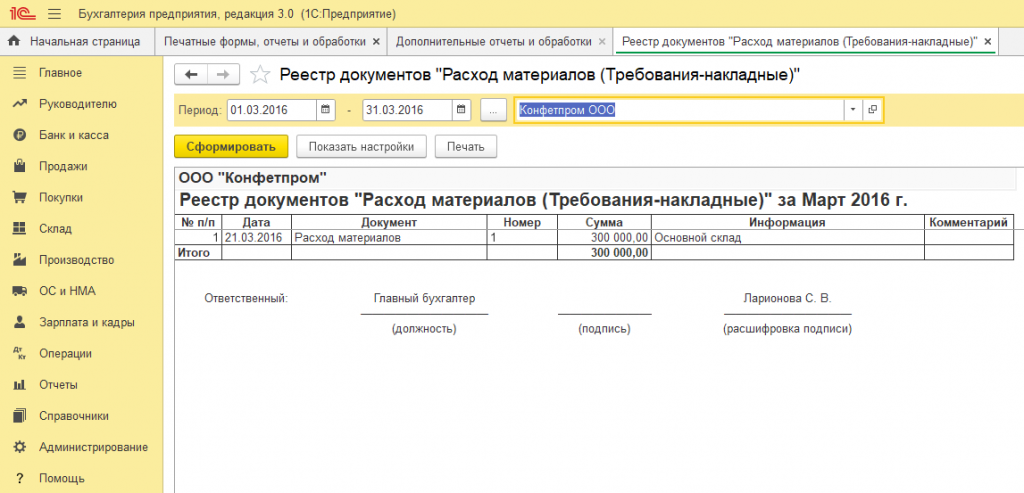Expand the organization dropdown arrow
Image resolution: width=1024 pixels, height=493 pixels.
click(x=853, y=110)
